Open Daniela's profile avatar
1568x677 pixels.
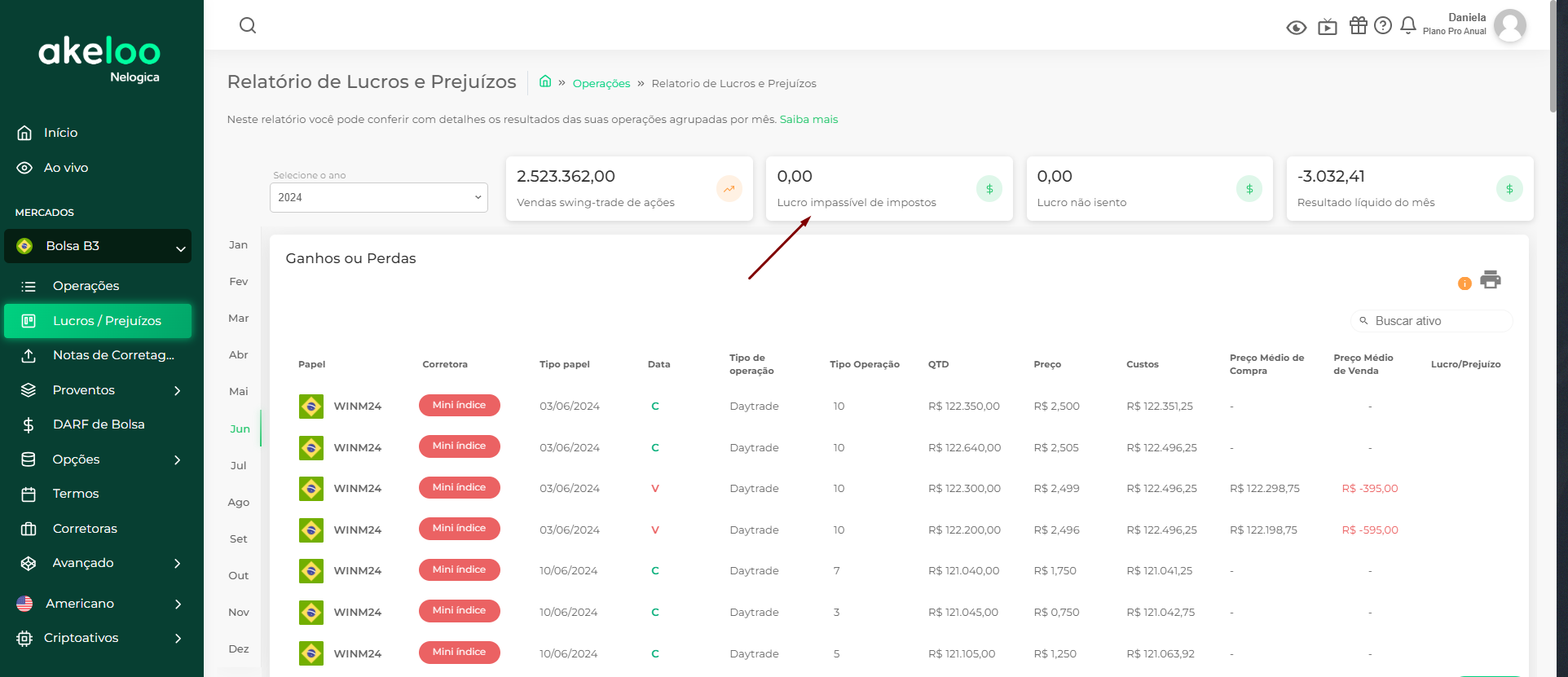tap(1510, 25)
